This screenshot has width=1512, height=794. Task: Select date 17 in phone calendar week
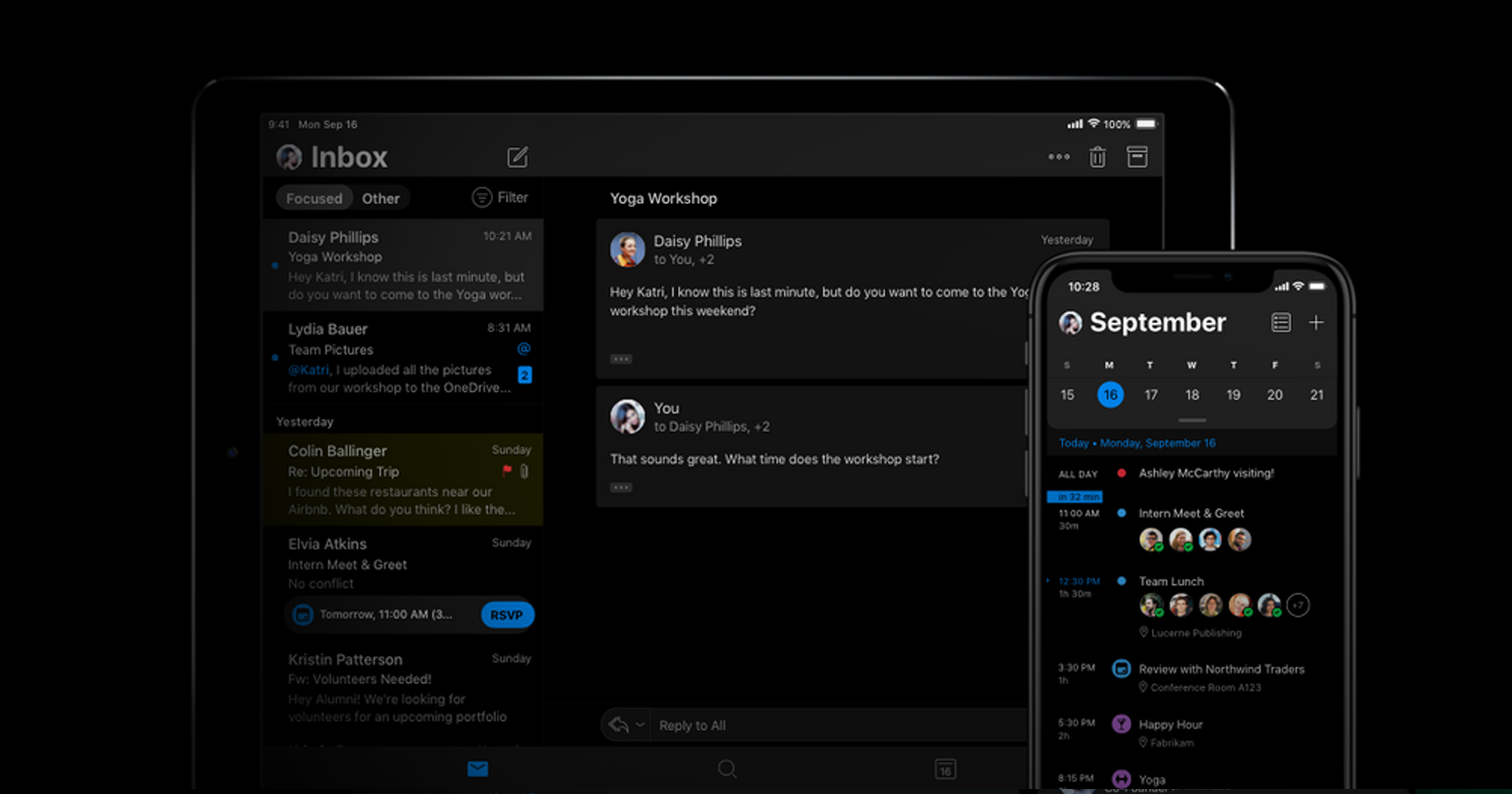(1151, 394)
